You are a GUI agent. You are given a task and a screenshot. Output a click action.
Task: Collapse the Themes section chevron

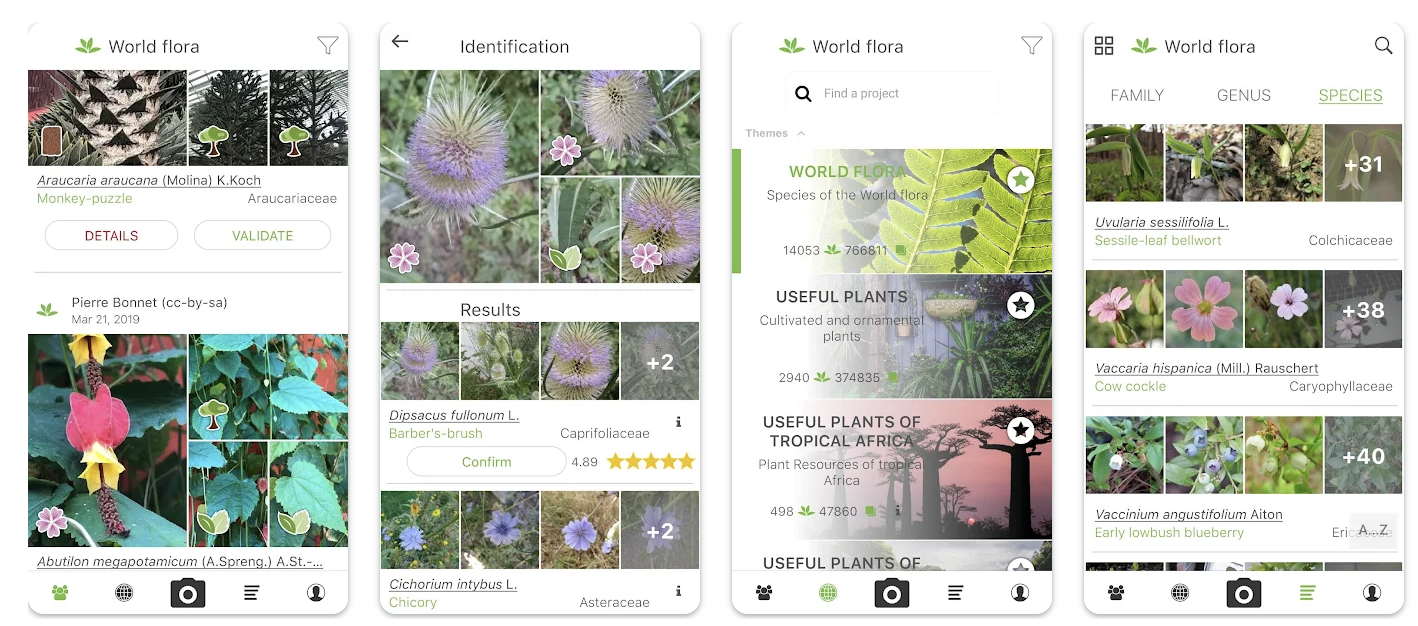pos(801,133)
